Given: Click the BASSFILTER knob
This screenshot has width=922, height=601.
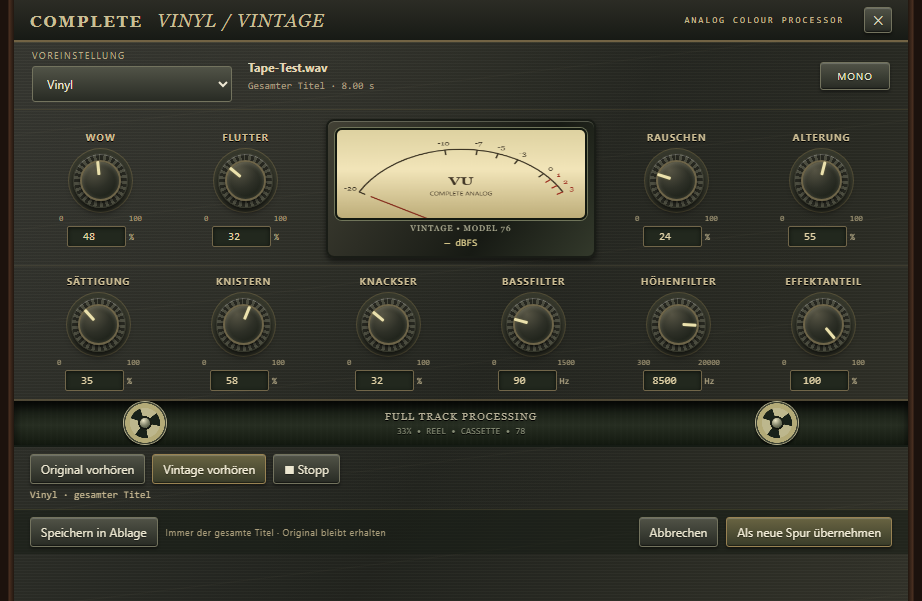Looking at the screenshot, I should [533, 325].
